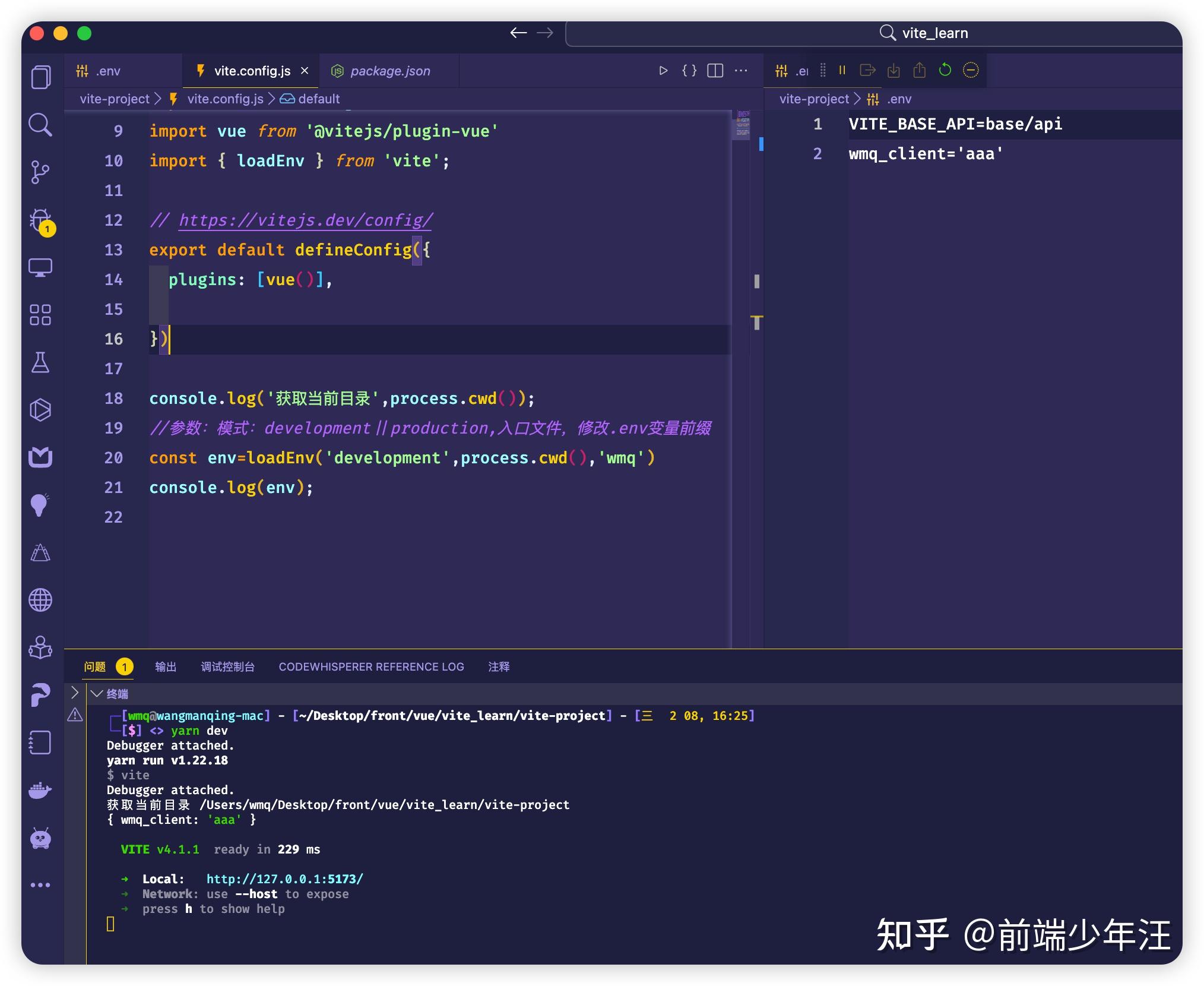The image size is (1204, 986).
Task: Restart debugging with green circular arrow
Action: click(x=945, y=71)
